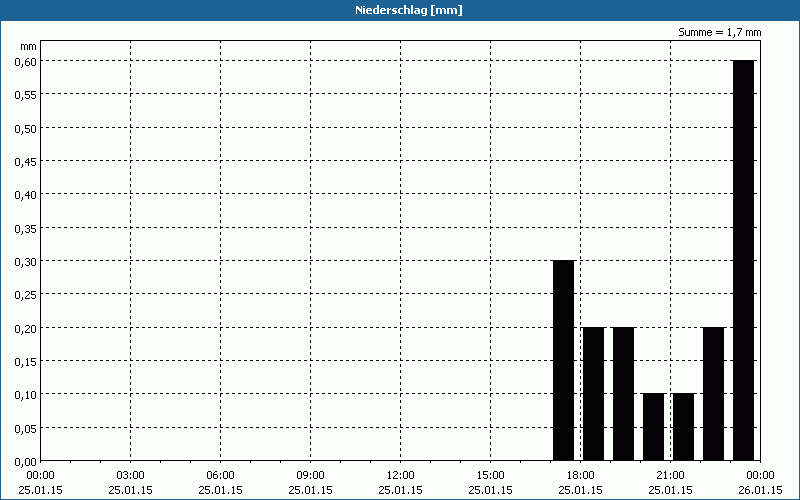Click the 15:00 time label
Viewport: 800px width, 500px height.
pyautogui.click(x=490, y=475)
